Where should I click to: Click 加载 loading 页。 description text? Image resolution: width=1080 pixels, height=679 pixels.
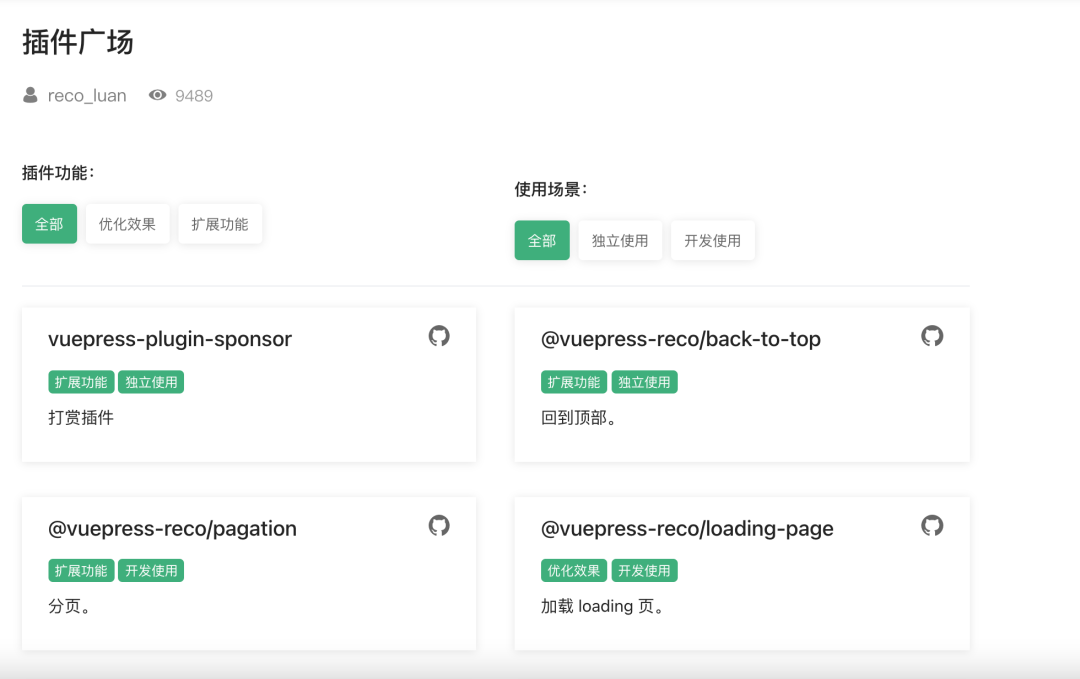tap(603, 606)
